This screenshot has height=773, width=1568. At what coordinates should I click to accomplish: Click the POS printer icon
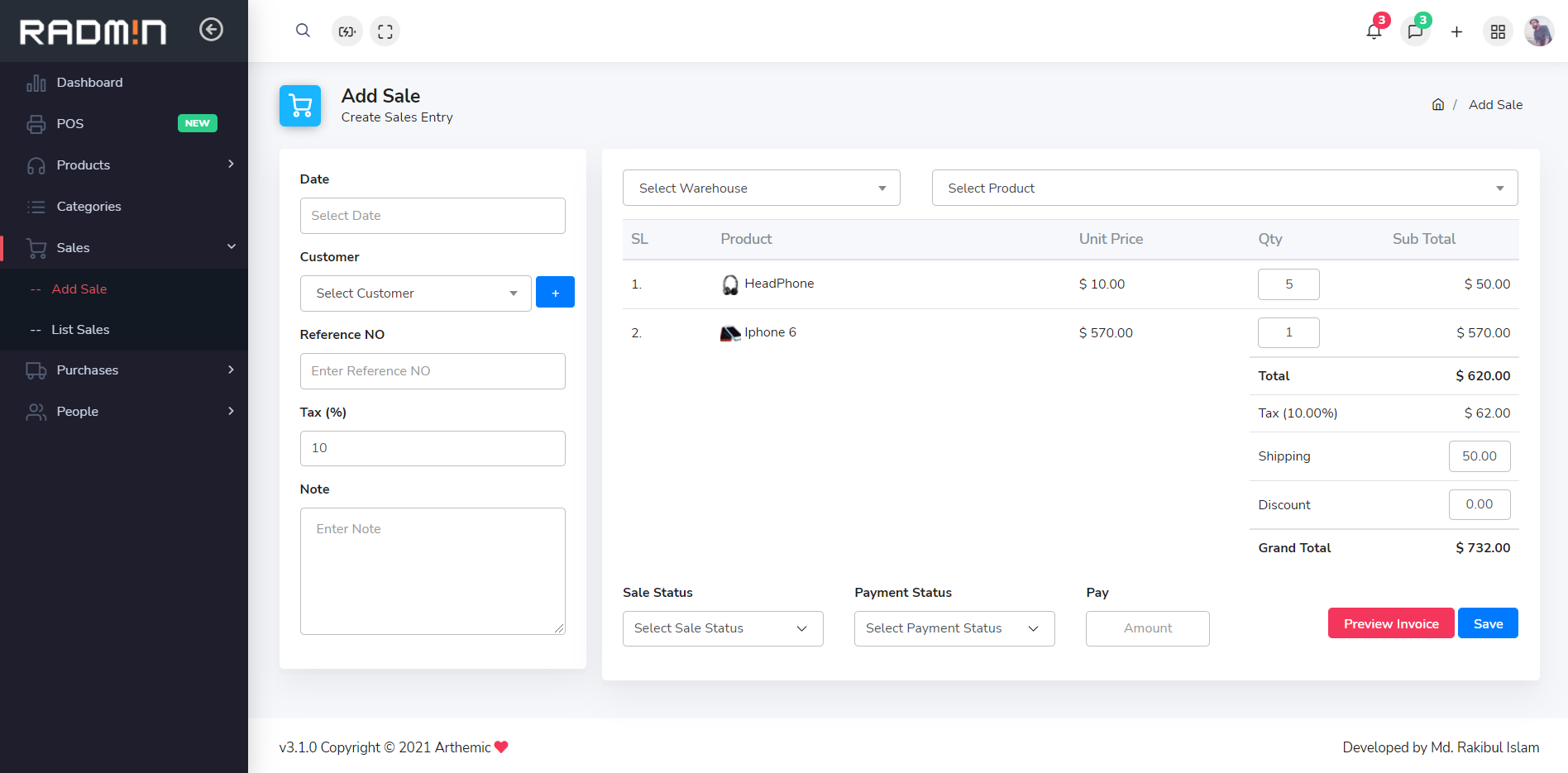[x=36, y=124]
